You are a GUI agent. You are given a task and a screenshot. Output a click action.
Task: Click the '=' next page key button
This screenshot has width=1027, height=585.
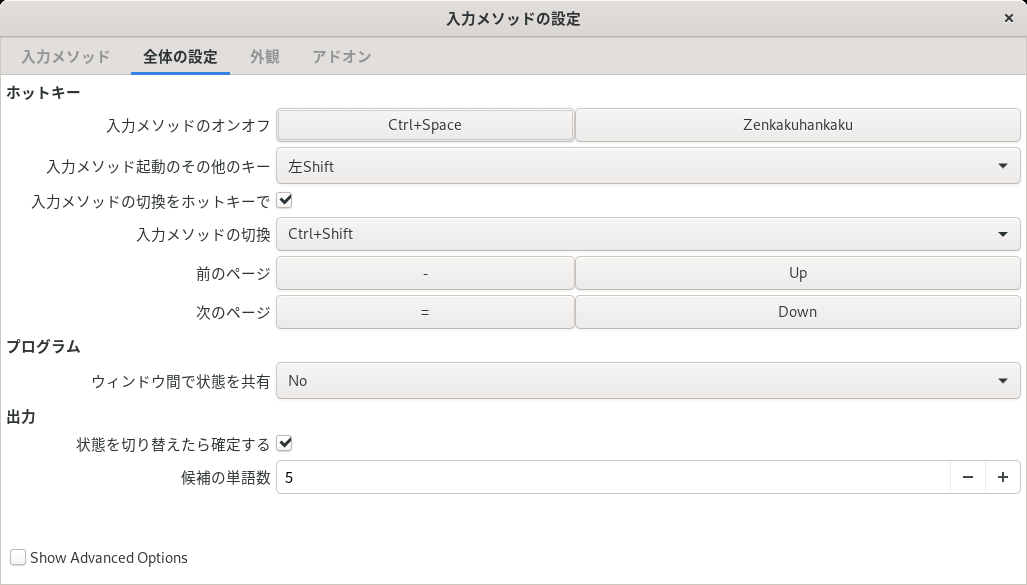425,312
